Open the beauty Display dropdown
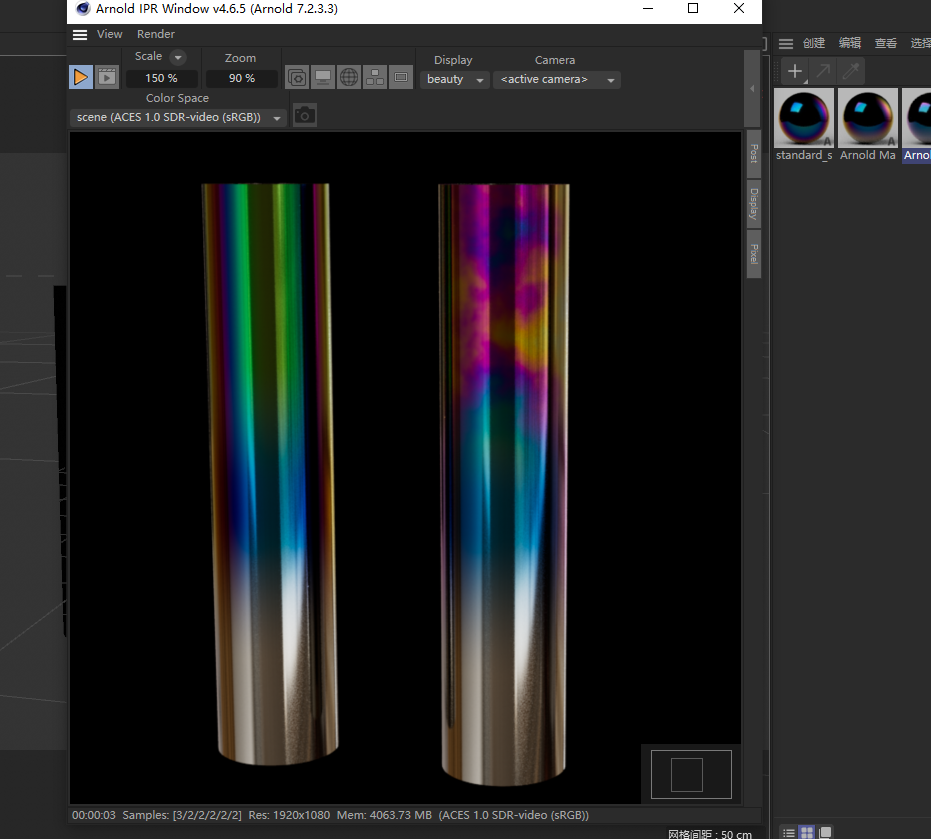The width and height of the screenshot is (931, 839). [x=455, y=79]
